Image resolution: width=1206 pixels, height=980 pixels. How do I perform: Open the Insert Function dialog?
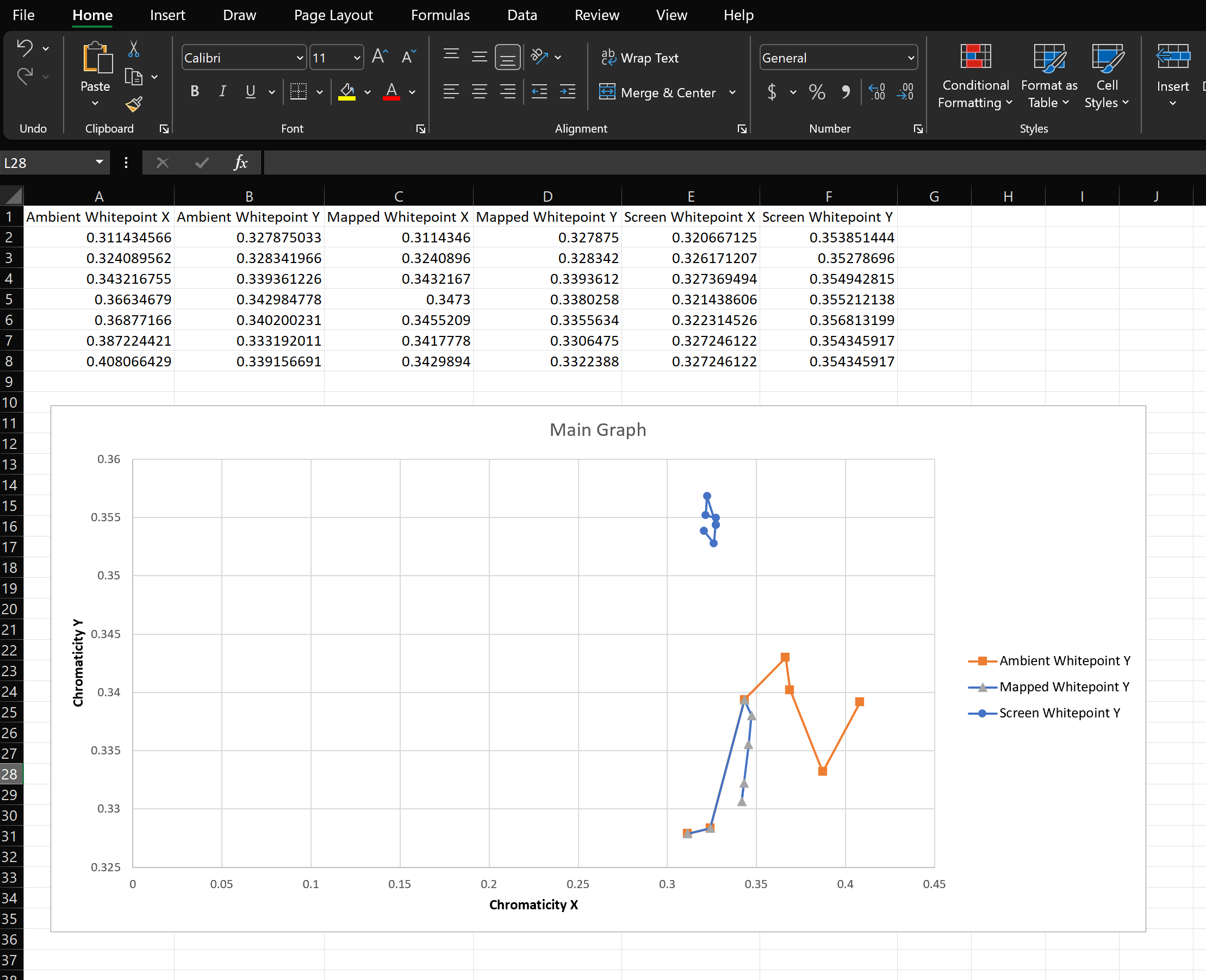point(240,163)
